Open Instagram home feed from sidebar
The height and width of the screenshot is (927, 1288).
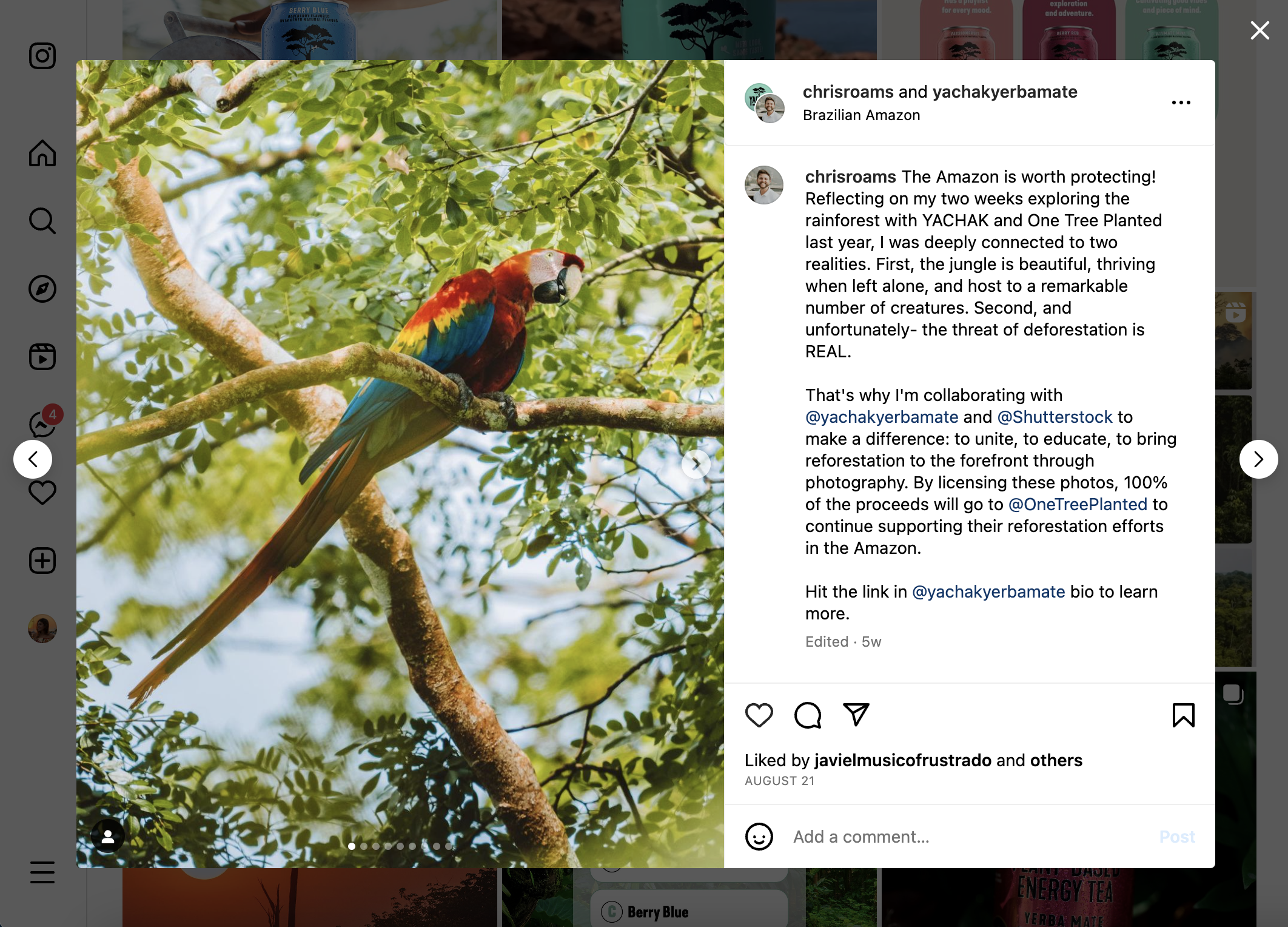42,153
